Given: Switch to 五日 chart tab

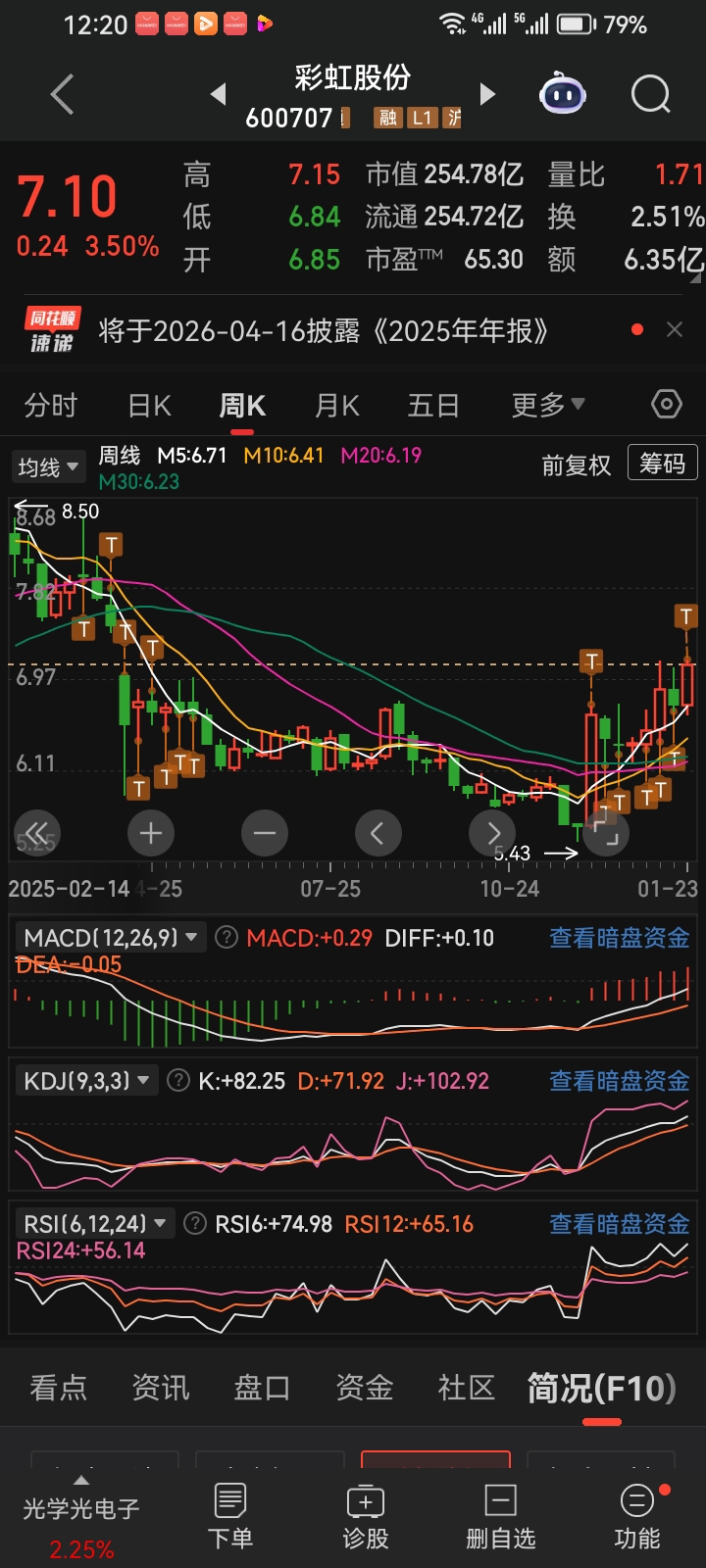Looking at the screenshot, I should (x=433, y=405).
